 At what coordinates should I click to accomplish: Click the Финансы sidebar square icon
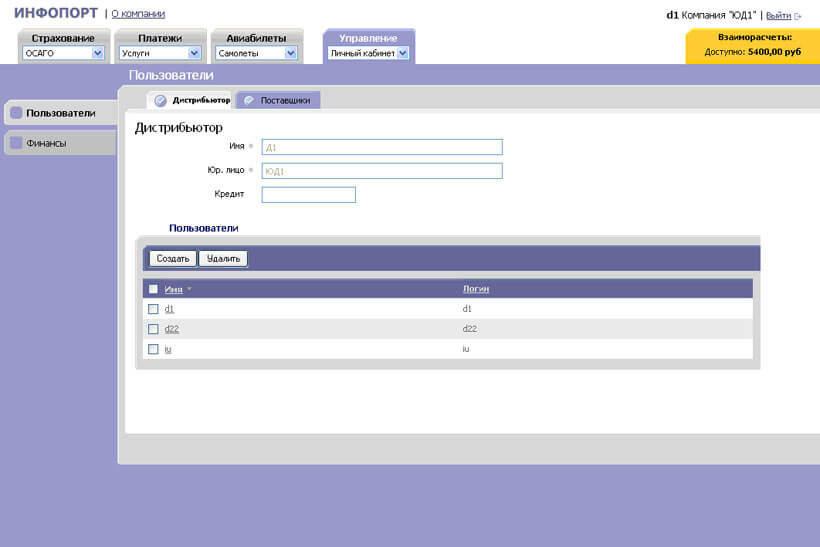(16, 143)
